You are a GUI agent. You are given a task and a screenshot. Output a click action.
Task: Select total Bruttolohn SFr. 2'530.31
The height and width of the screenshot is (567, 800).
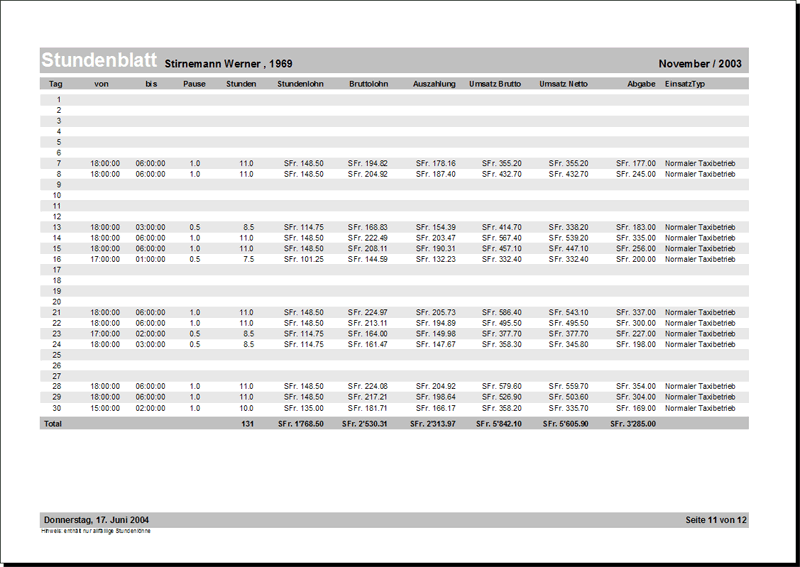coord(365,424)
